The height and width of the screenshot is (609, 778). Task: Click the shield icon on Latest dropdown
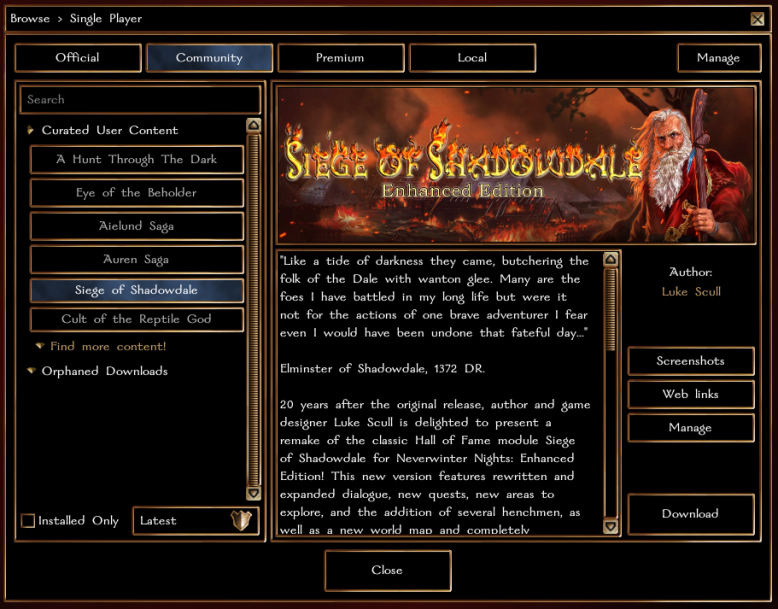click(241, 520)
